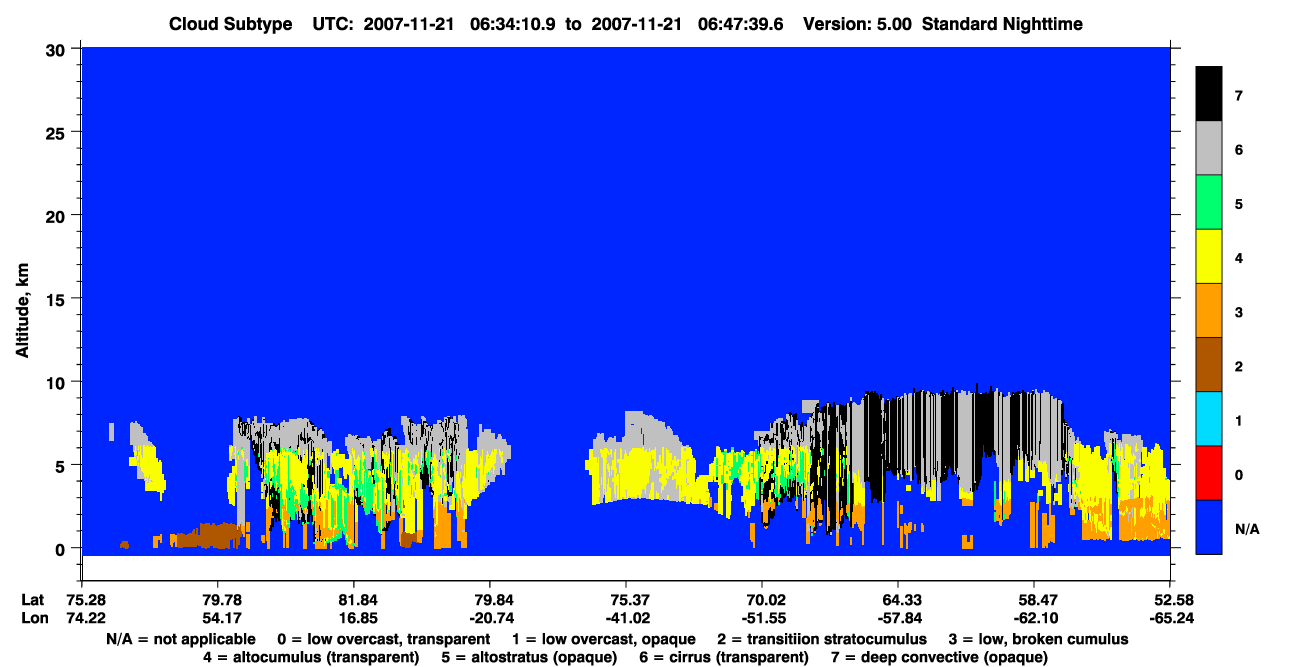
Task: Click the yellow altocumulus colorbar segment
Action: point(1209,257)
